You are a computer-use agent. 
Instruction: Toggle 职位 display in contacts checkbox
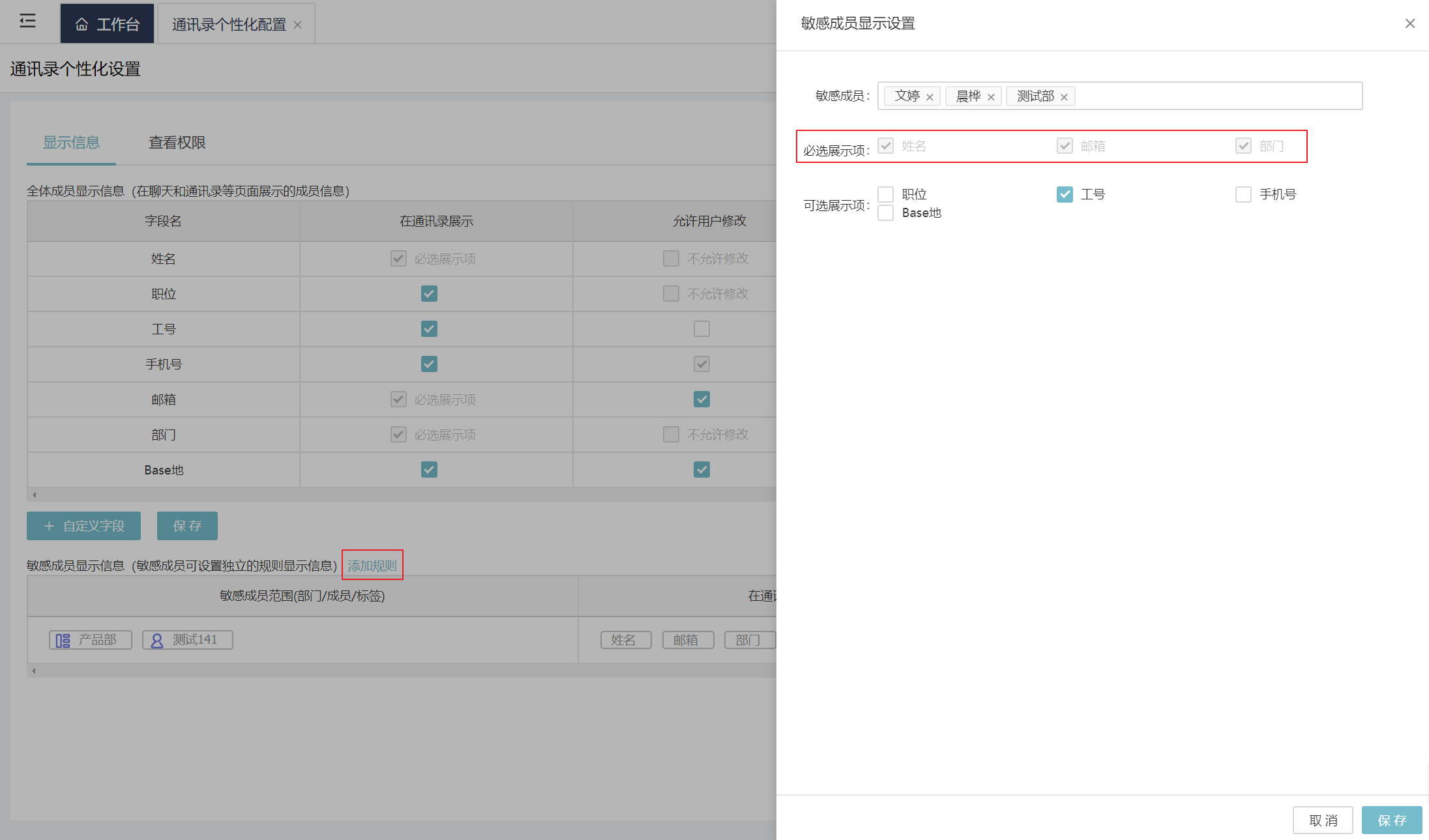coord(429,294)
